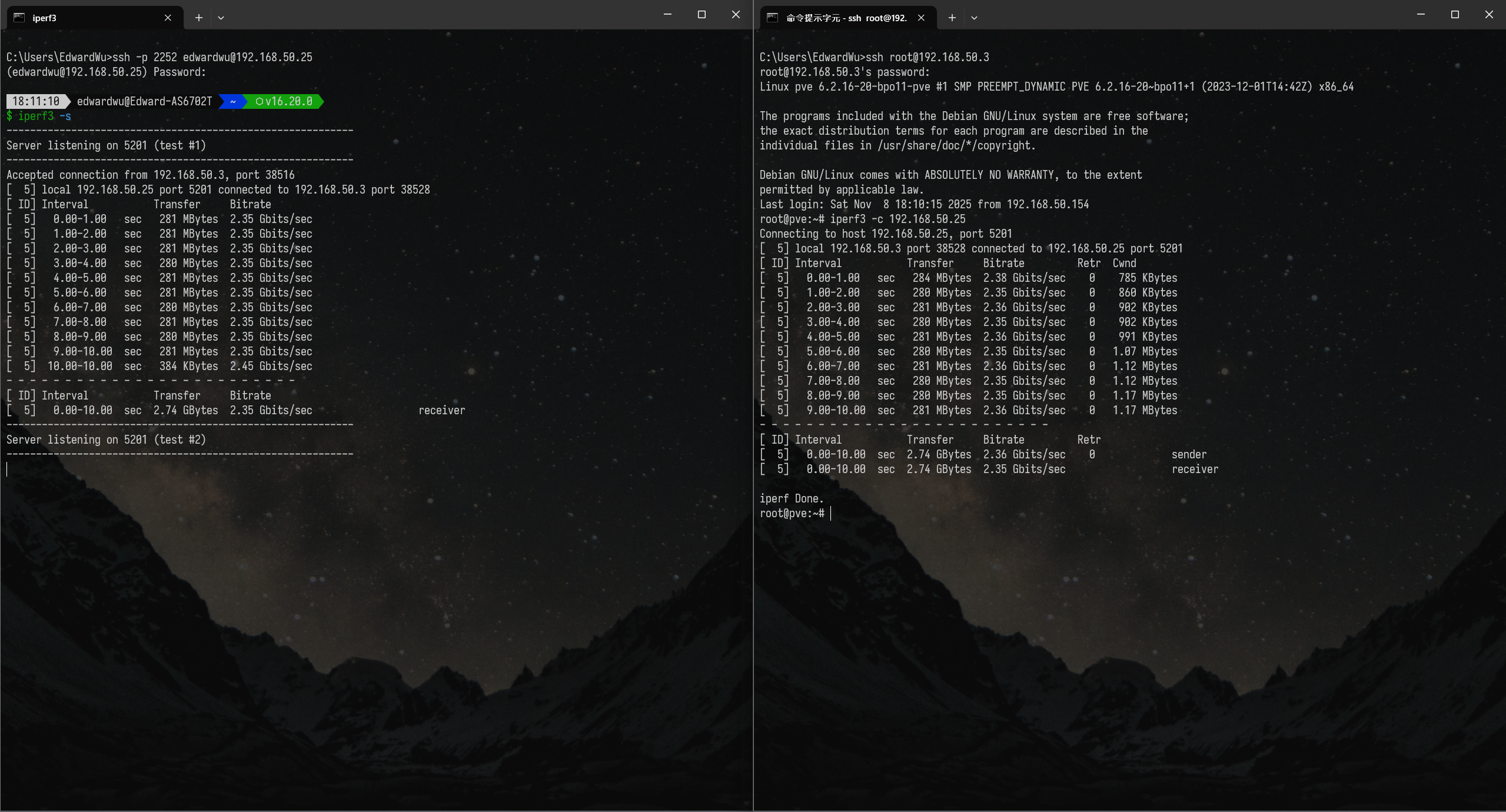Open a new tab in the ssh root window

click(x=952, y=18)
